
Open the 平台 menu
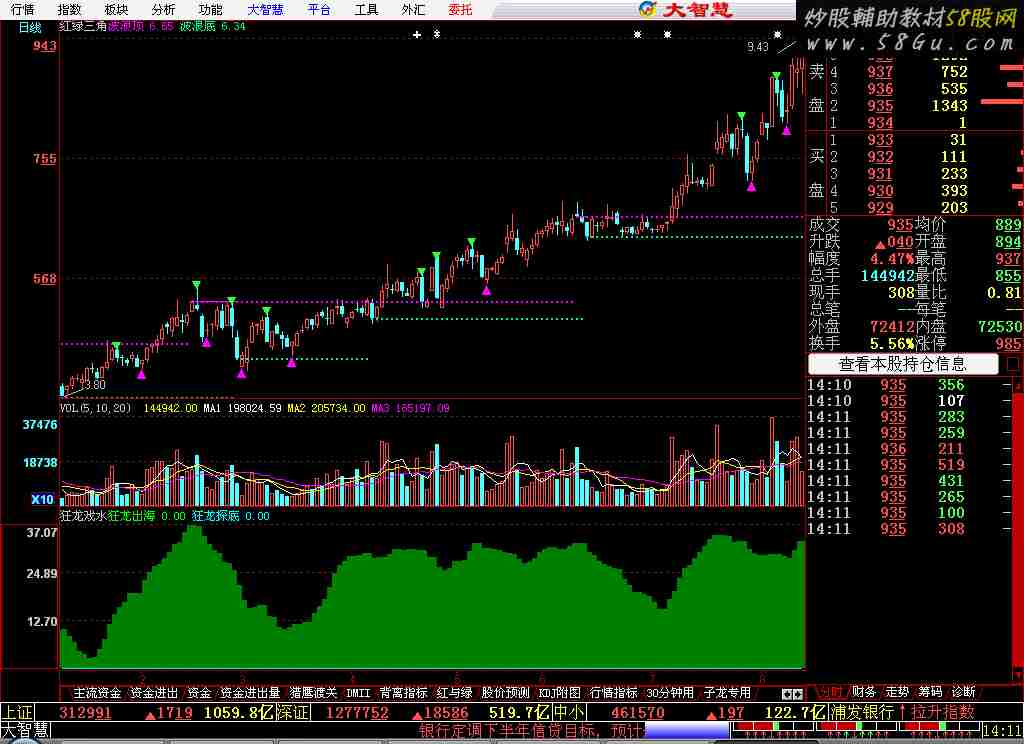[319, 9]
